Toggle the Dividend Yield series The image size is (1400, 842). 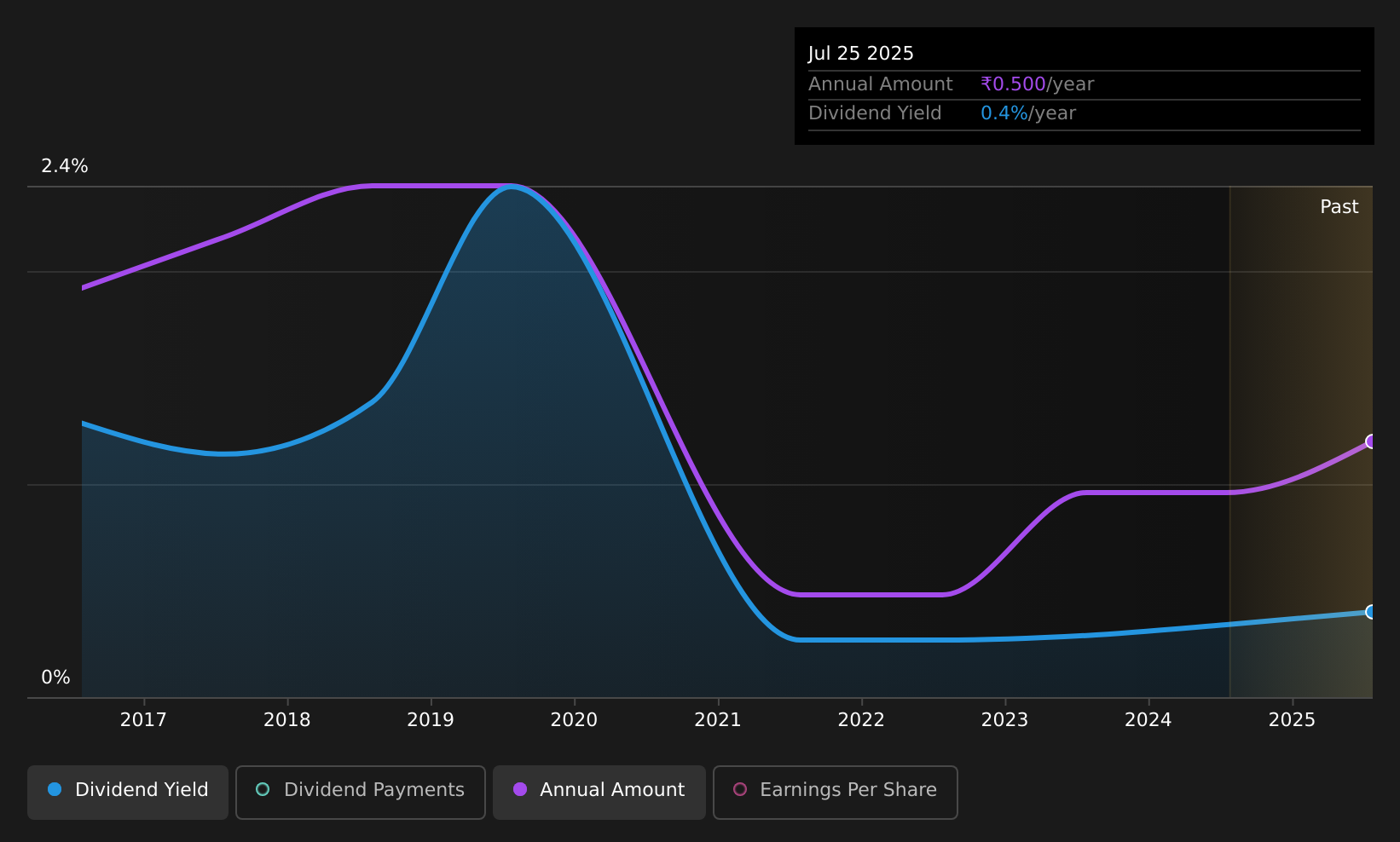tap(128, 792)
